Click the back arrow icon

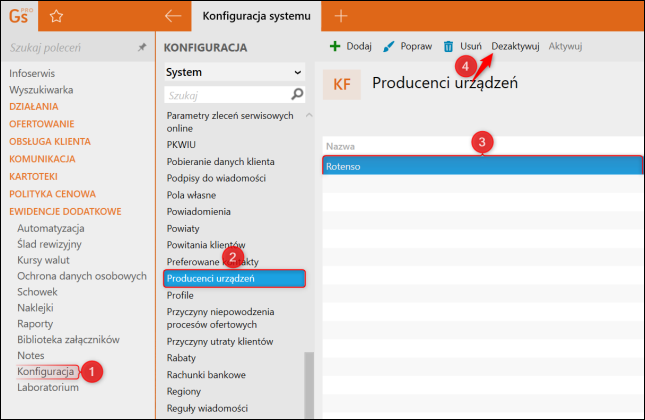point(173,16)
